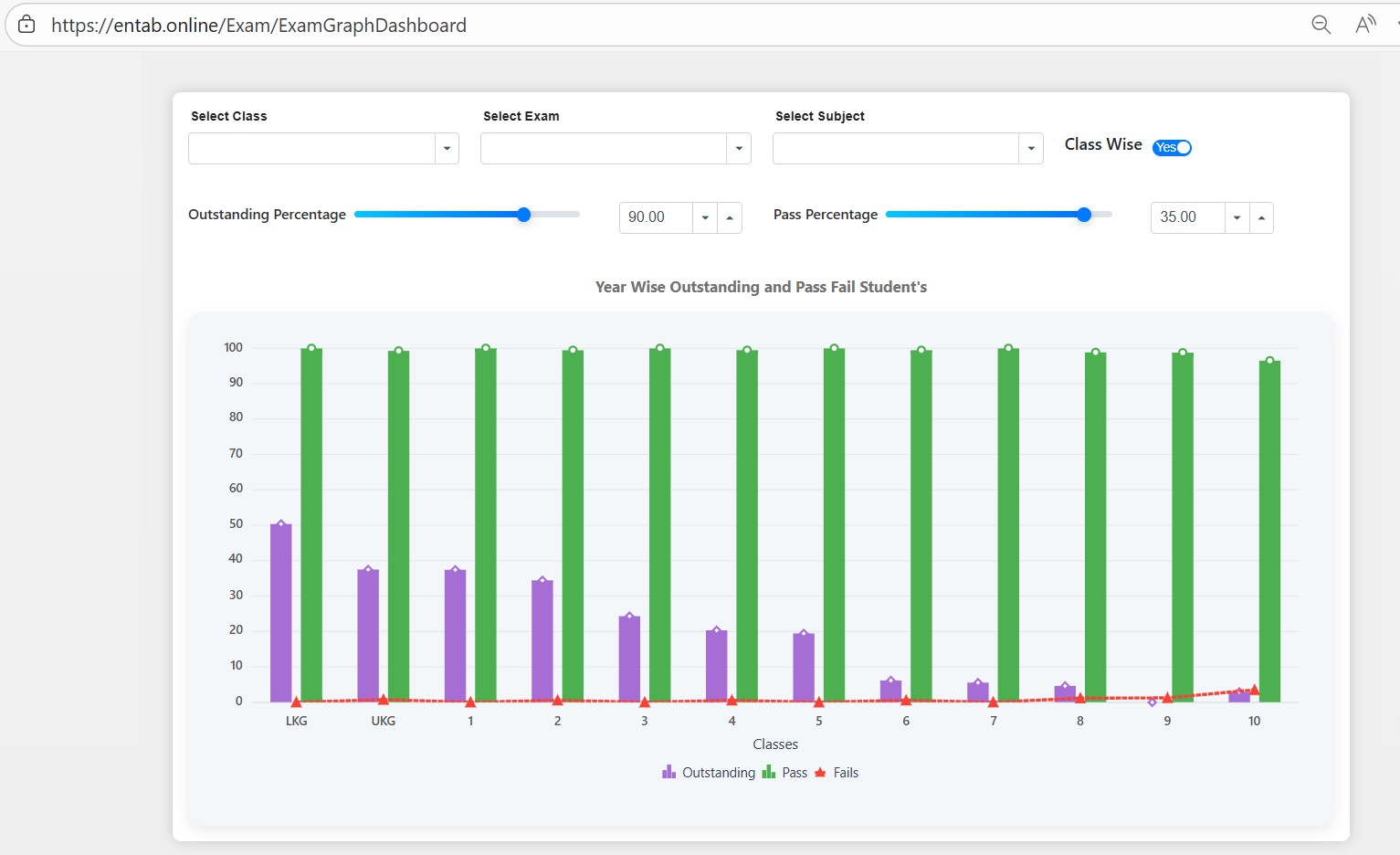Click the Outstanding Percentage slider handle

(x=523, y=215)
